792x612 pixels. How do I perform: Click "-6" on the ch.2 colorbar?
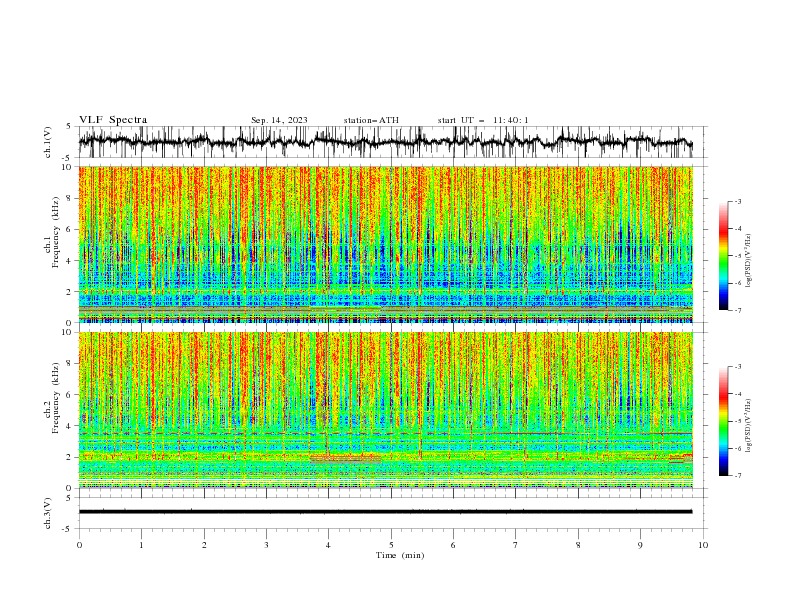[737, 448]
